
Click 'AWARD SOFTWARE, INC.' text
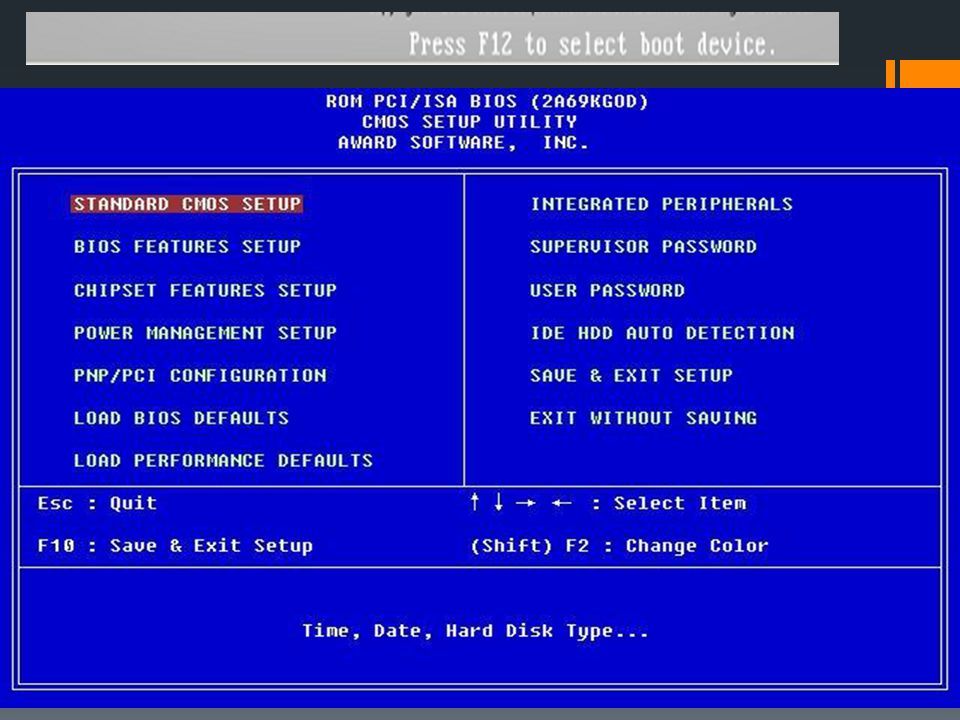463,143
